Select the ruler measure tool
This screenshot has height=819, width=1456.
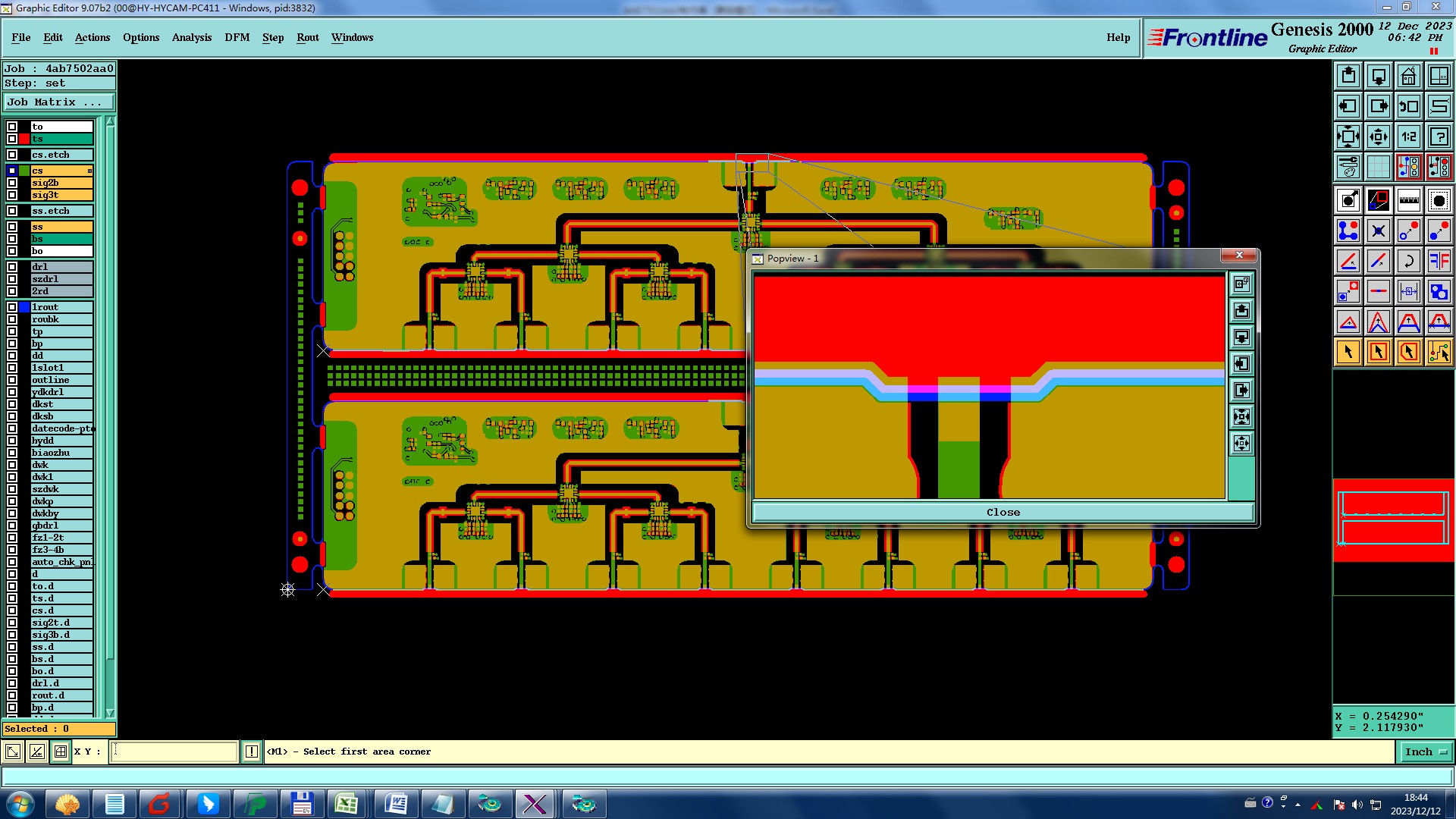[1408, 200]
